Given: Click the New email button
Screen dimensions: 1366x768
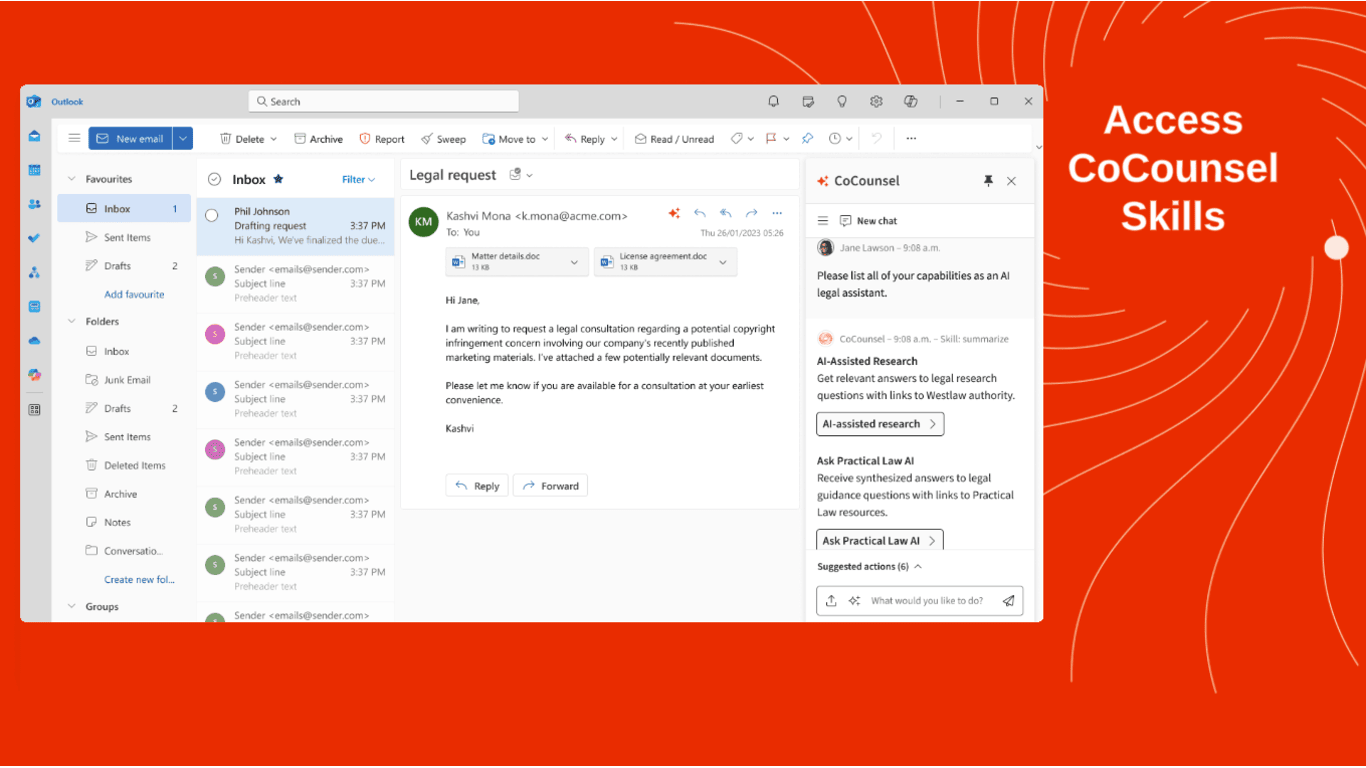Looking at the screenshot, I should [130, 139].
